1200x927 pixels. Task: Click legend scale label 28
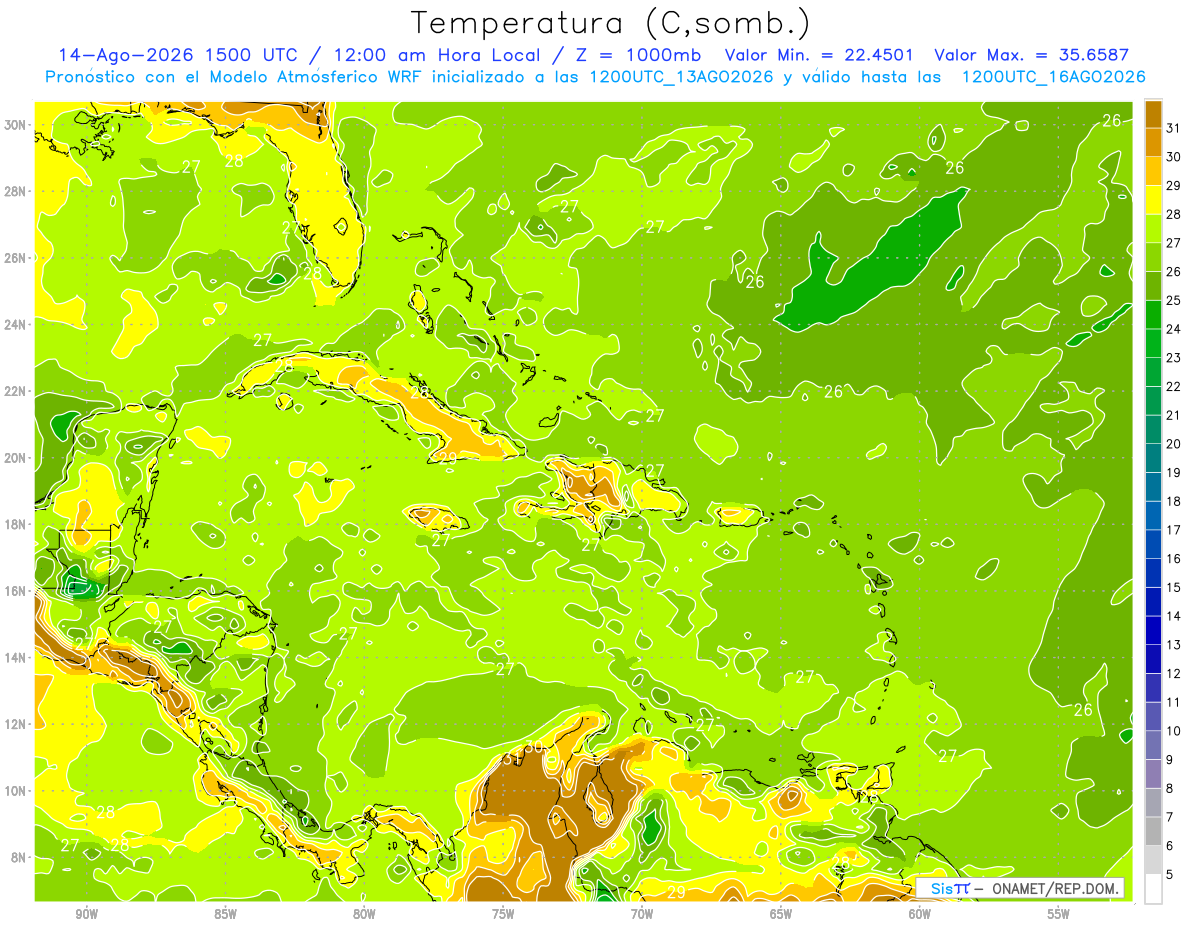click(1174, 214)
